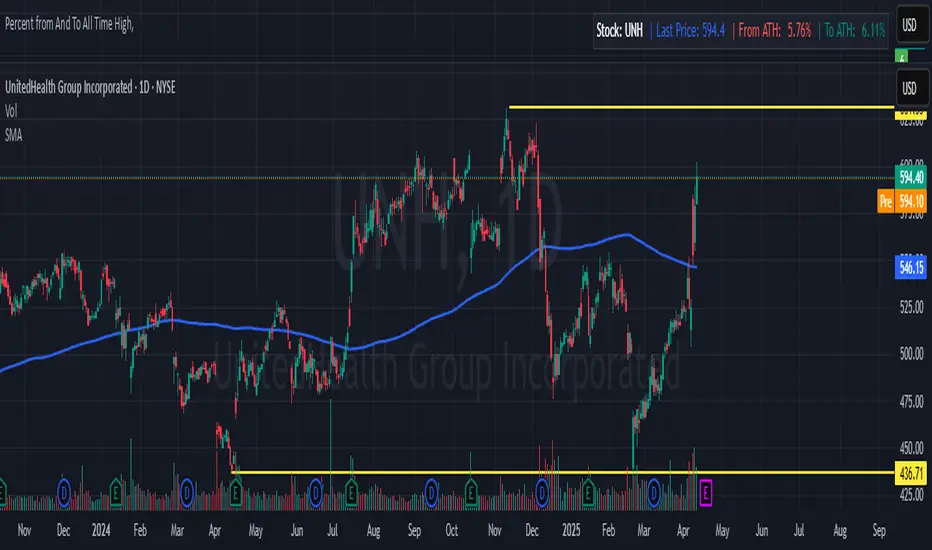The image size is (932, 550).
Task: Click the 450.00 price scale value
Action: [x=912, y=448]
